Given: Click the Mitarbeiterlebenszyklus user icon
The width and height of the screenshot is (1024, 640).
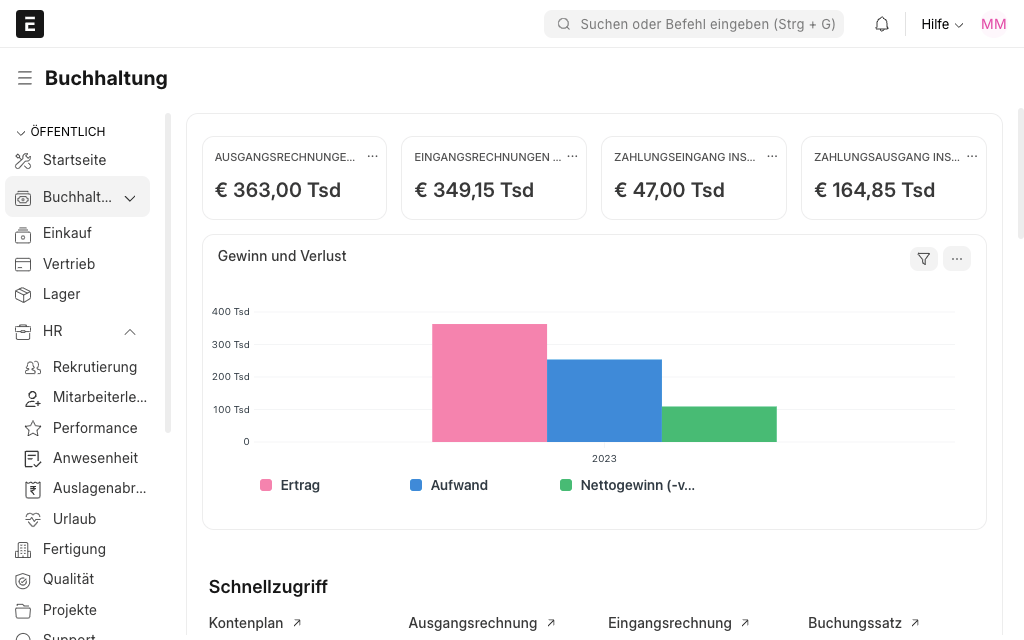Looking at the screenshot, I should point(33,398).
